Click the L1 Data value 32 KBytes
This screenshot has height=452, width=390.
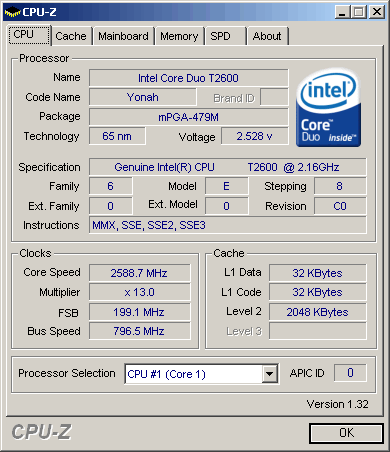point(317,273)
